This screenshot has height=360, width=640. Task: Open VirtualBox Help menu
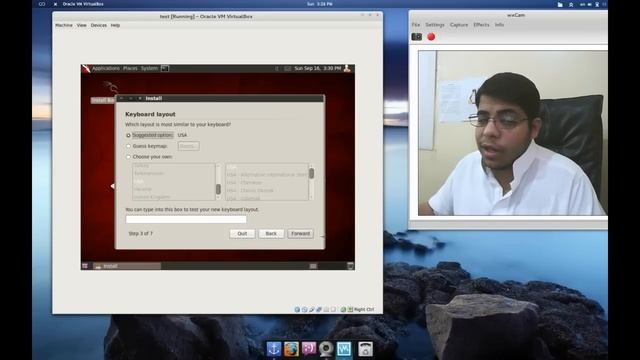pyautogui.click(x=116, y=25)
